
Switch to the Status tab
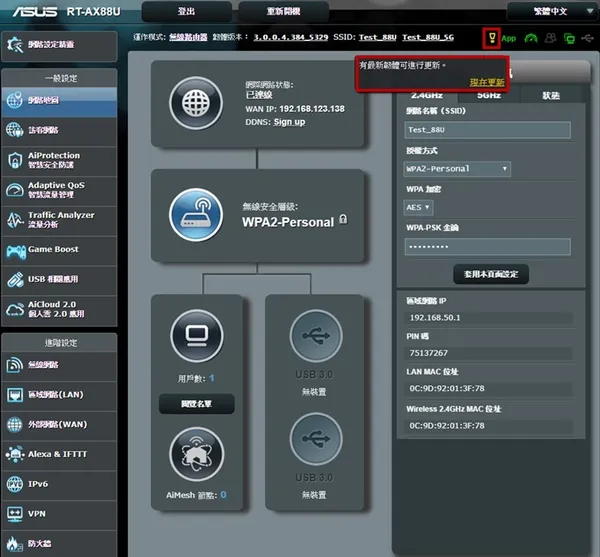[x=551, y=95]
